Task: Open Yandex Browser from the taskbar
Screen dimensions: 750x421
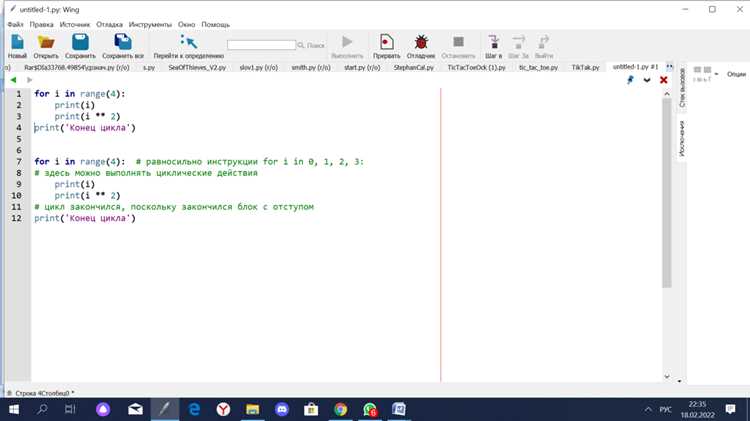Action: pos(223,410)
